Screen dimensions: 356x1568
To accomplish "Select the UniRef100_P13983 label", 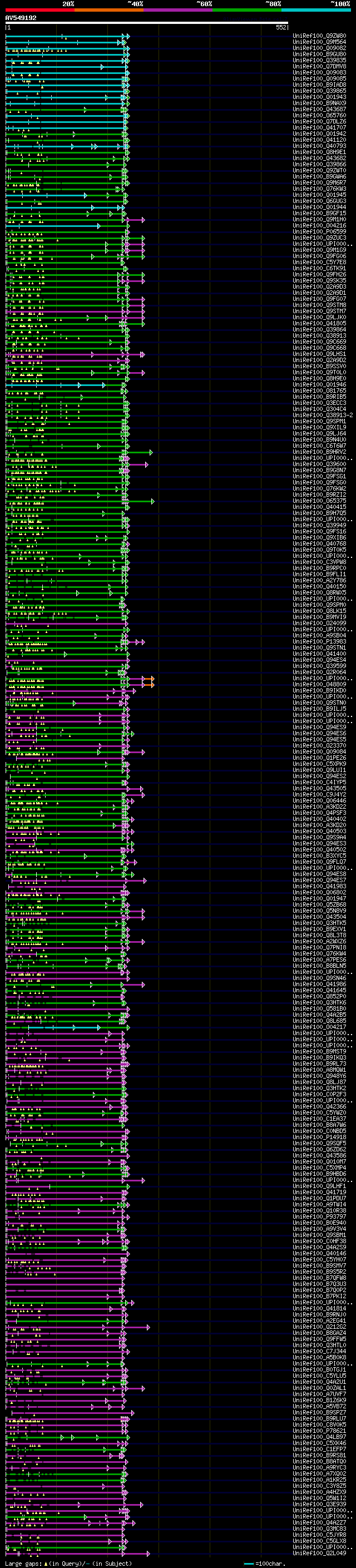I will pos(319,641).
